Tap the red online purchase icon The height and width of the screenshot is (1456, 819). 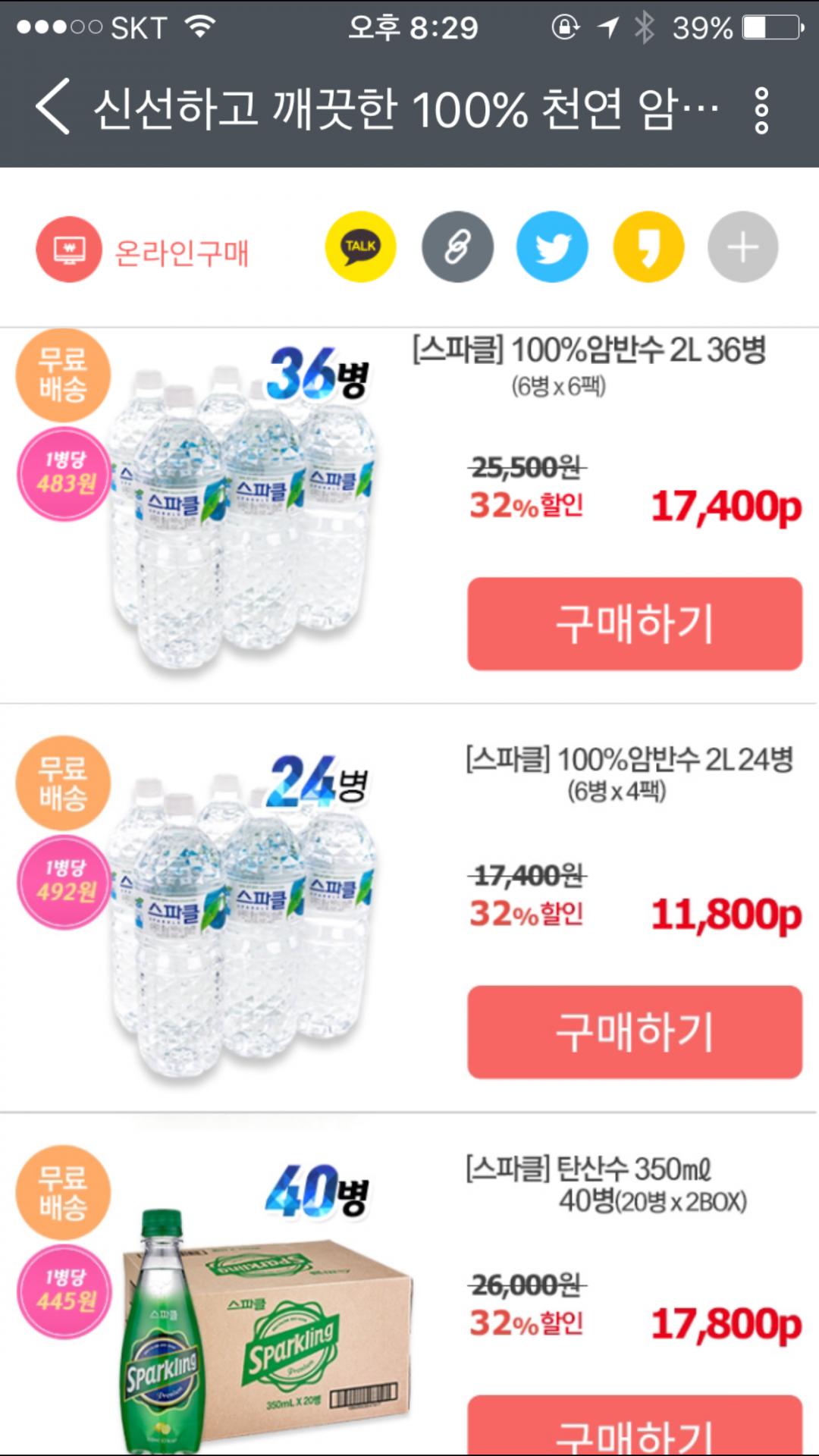tap(69, 249)
